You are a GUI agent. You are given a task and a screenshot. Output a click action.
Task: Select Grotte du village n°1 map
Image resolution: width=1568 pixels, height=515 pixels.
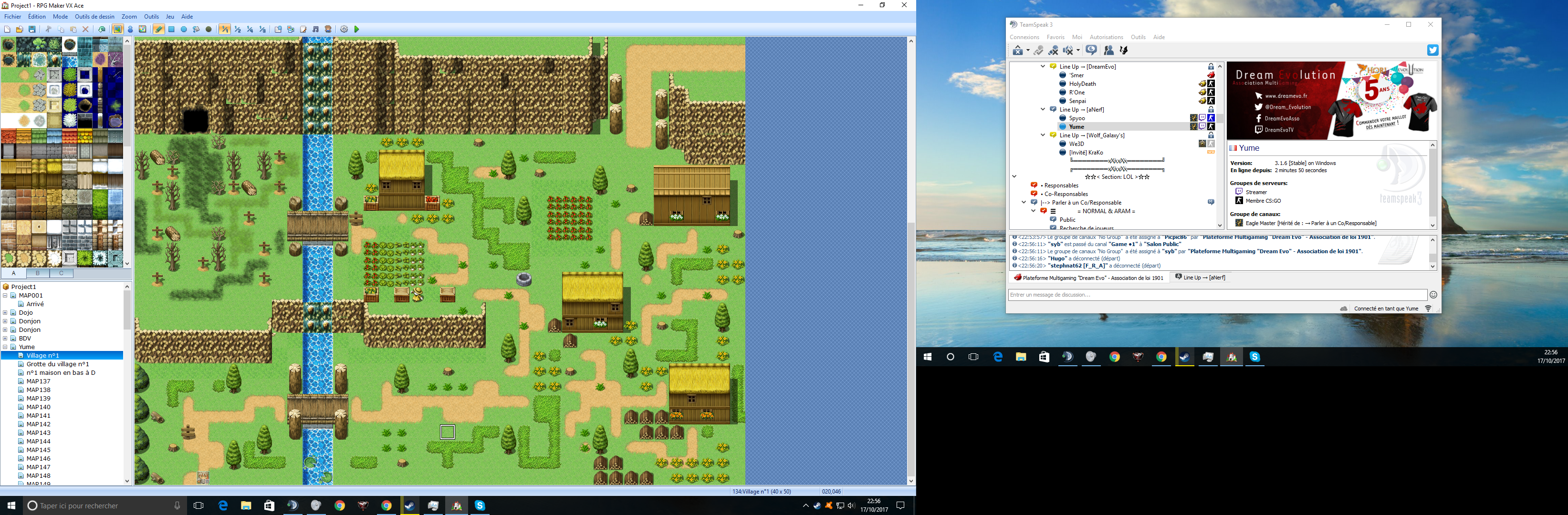click(57, 364)
